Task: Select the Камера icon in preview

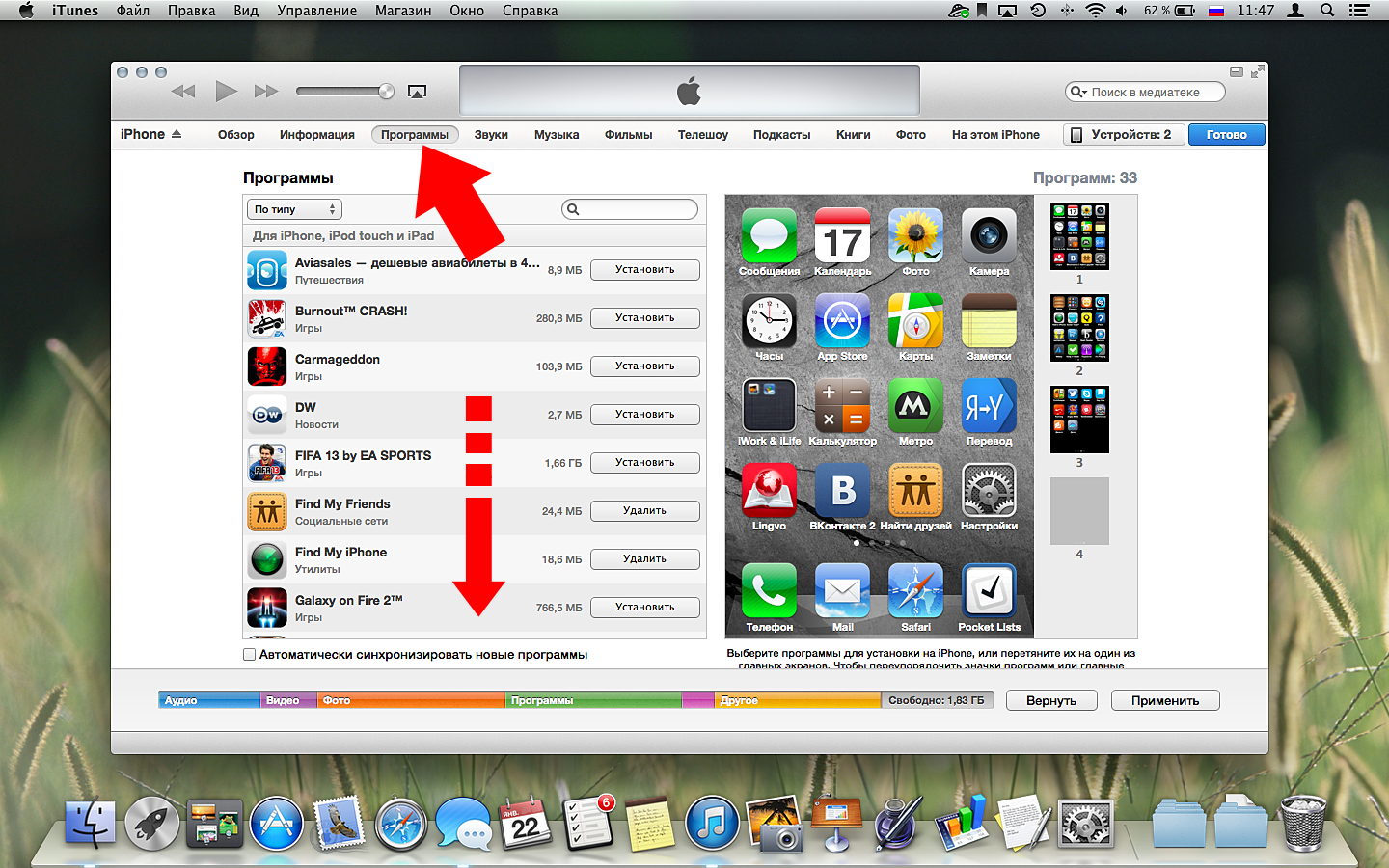Action: point(989,235)
